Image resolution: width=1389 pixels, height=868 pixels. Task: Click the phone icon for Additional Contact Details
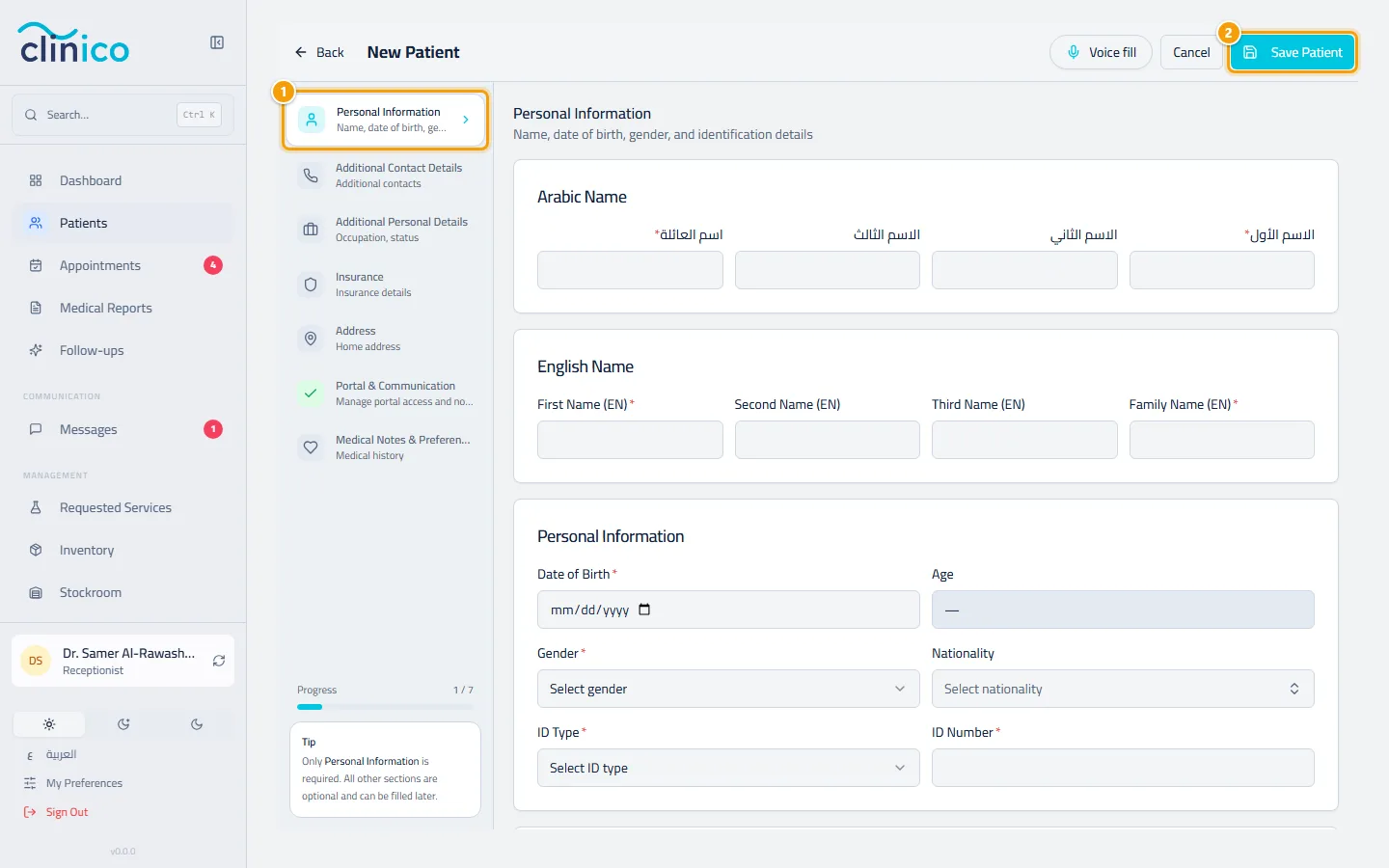(x=311, y=176)
